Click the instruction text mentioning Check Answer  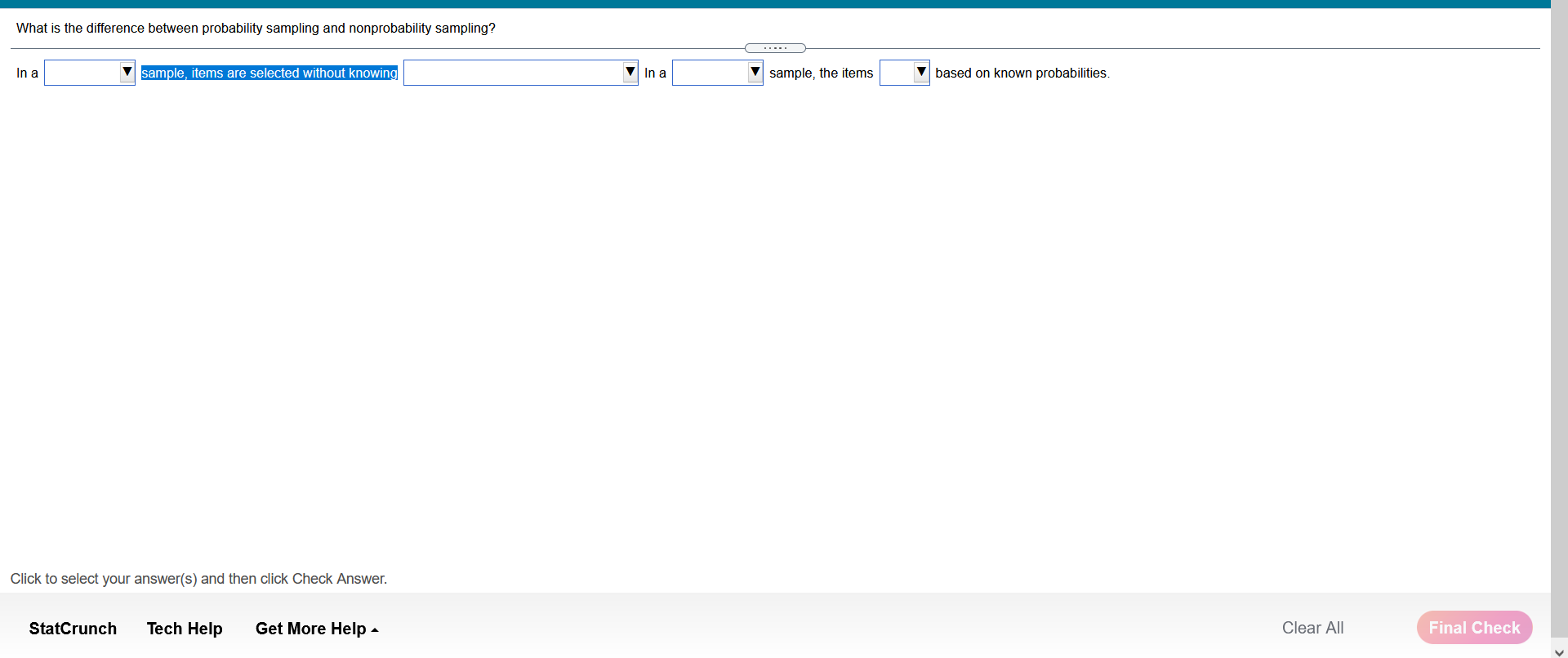point(198,579)
